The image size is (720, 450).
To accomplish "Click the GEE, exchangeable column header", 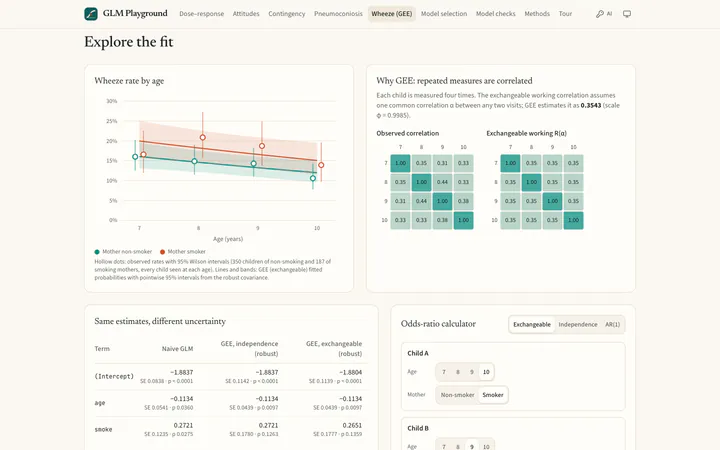I will click(334, 349).
